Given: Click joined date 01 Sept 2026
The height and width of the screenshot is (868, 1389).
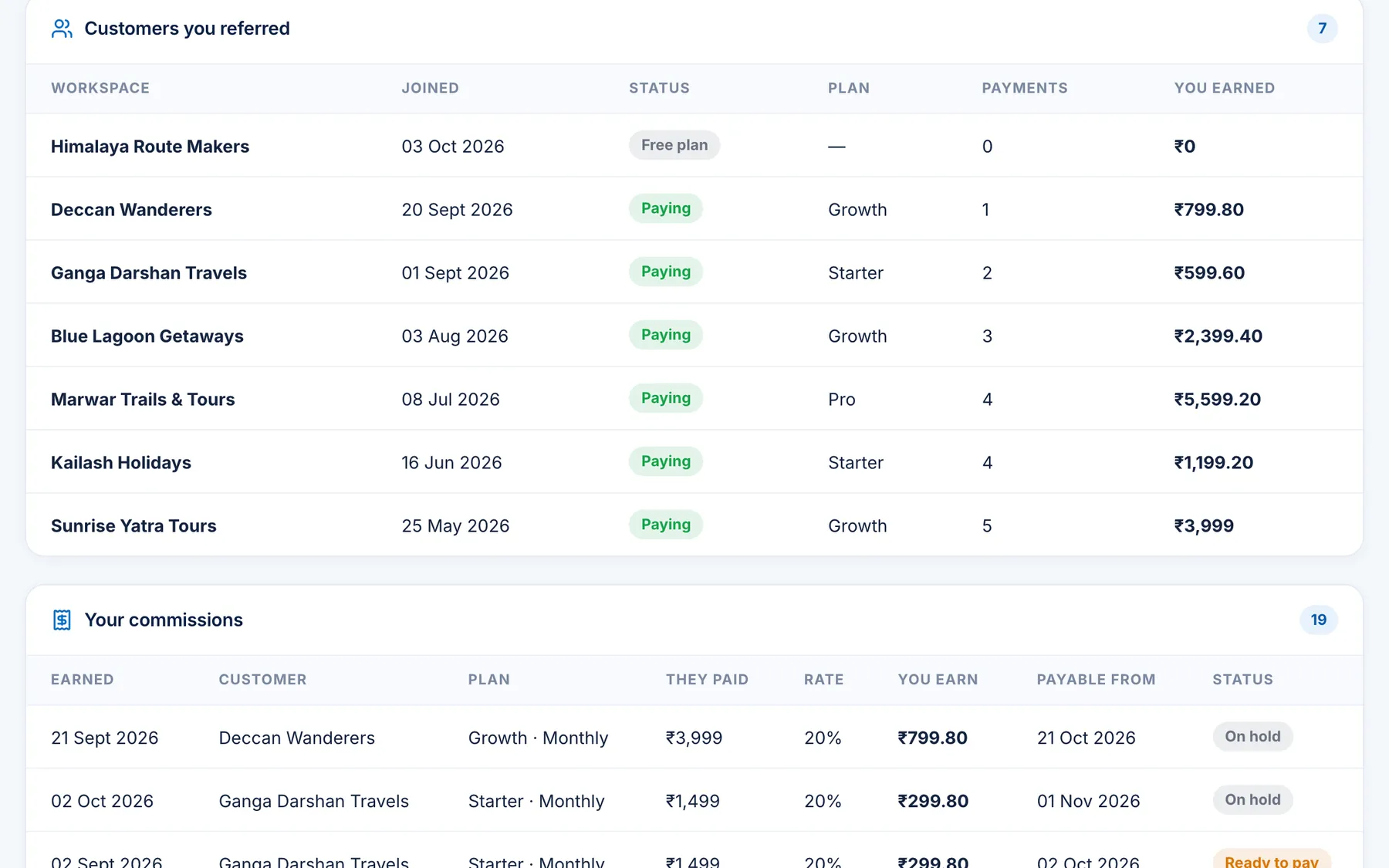Looking at the screenshot, I should 455,273.
